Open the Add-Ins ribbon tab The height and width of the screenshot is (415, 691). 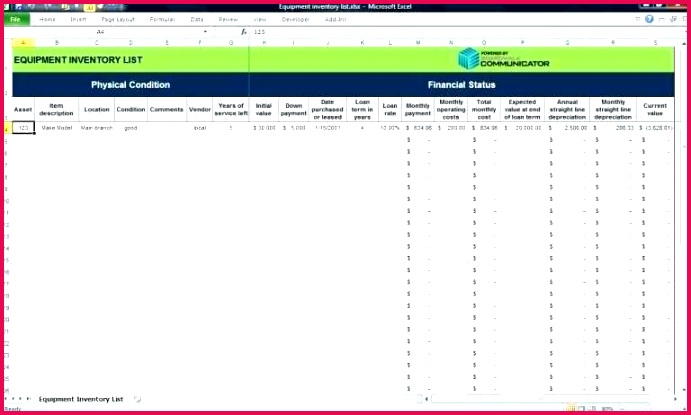click(x=335, y=19)
